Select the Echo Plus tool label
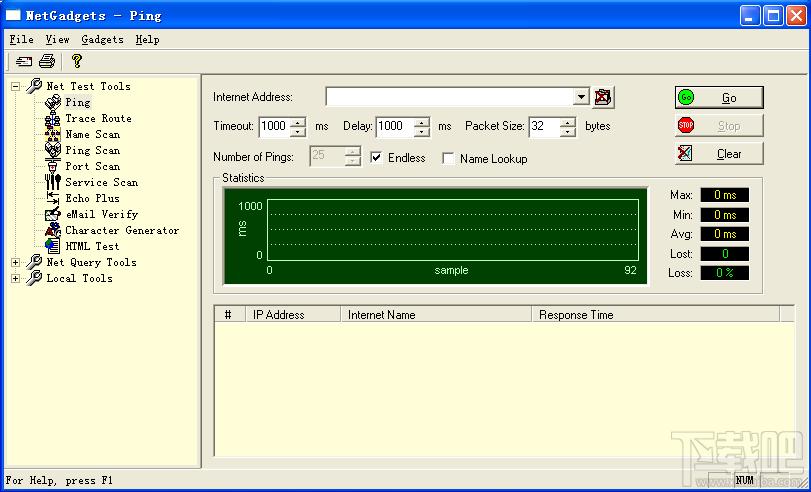 [92, 198]
